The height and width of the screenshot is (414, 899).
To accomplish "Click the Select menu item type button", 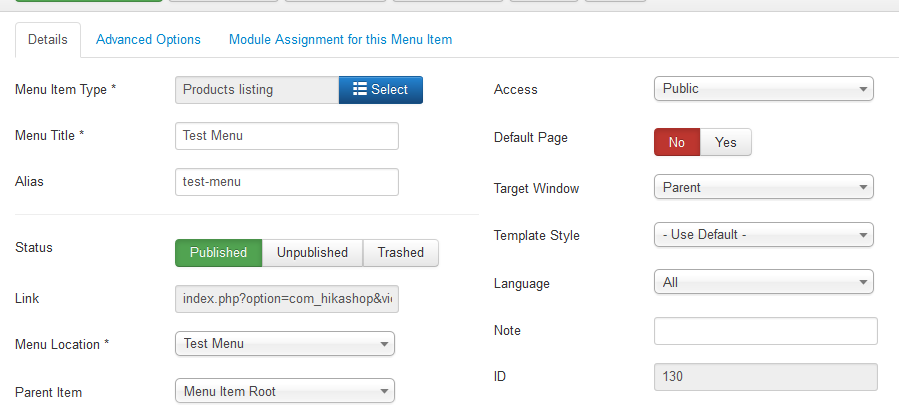I will pos(381,90).
